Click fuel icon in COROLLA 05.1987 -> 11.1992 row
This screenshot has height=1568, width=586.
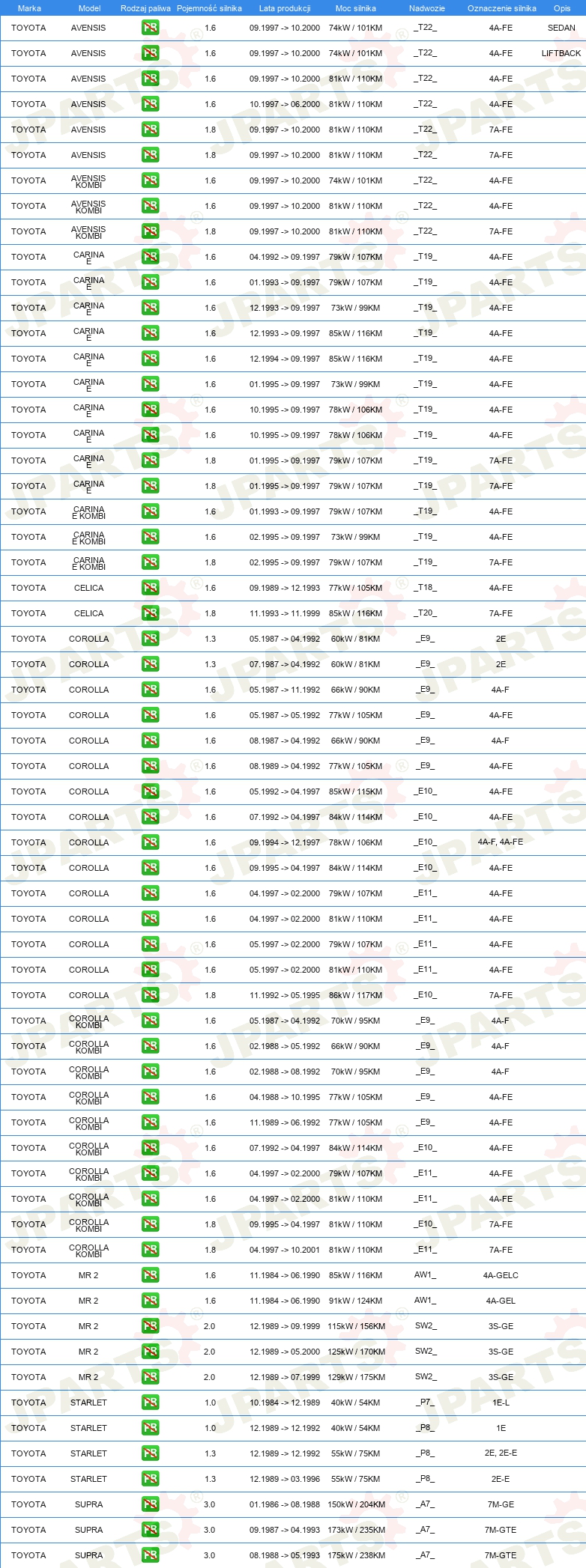(x=150, y=690)
